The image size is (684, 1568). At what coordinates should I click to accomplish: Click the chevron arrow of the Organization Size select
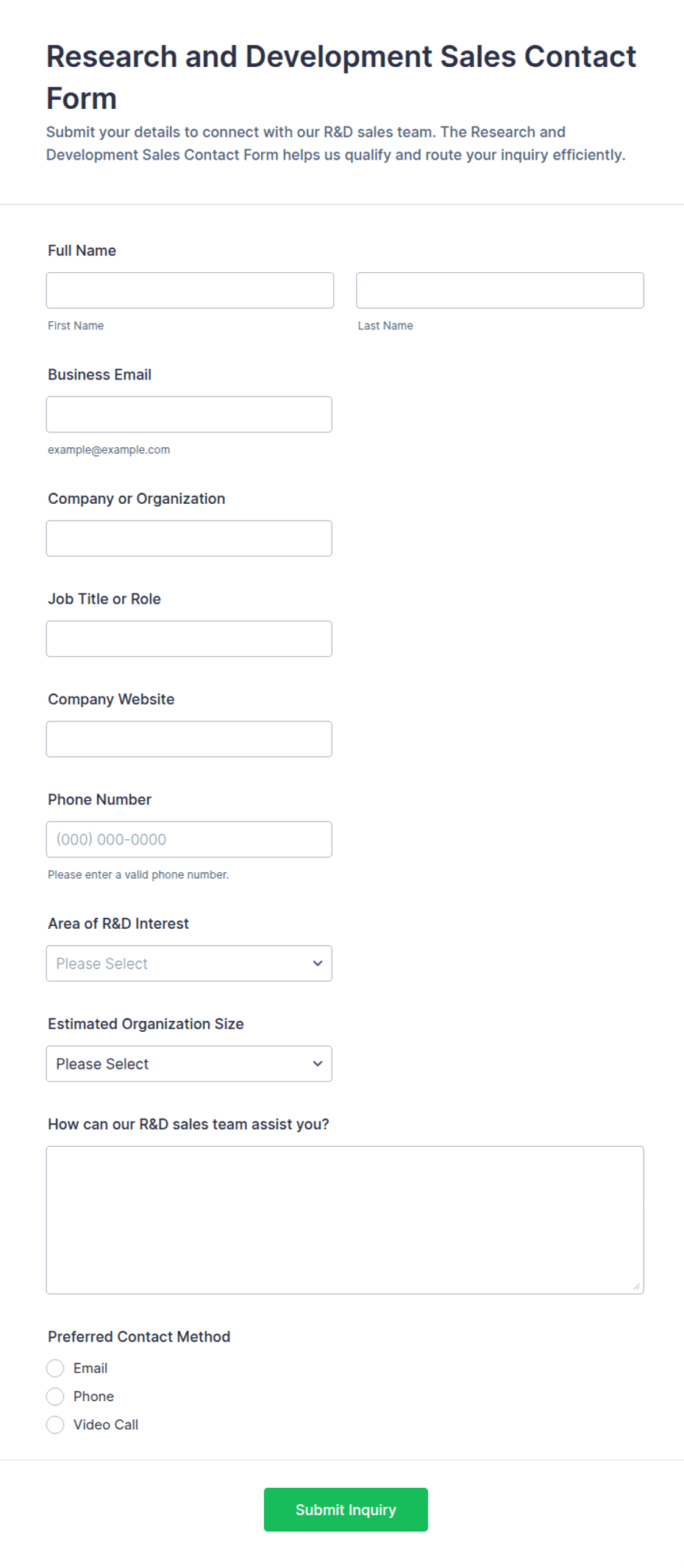(318, 1063)
